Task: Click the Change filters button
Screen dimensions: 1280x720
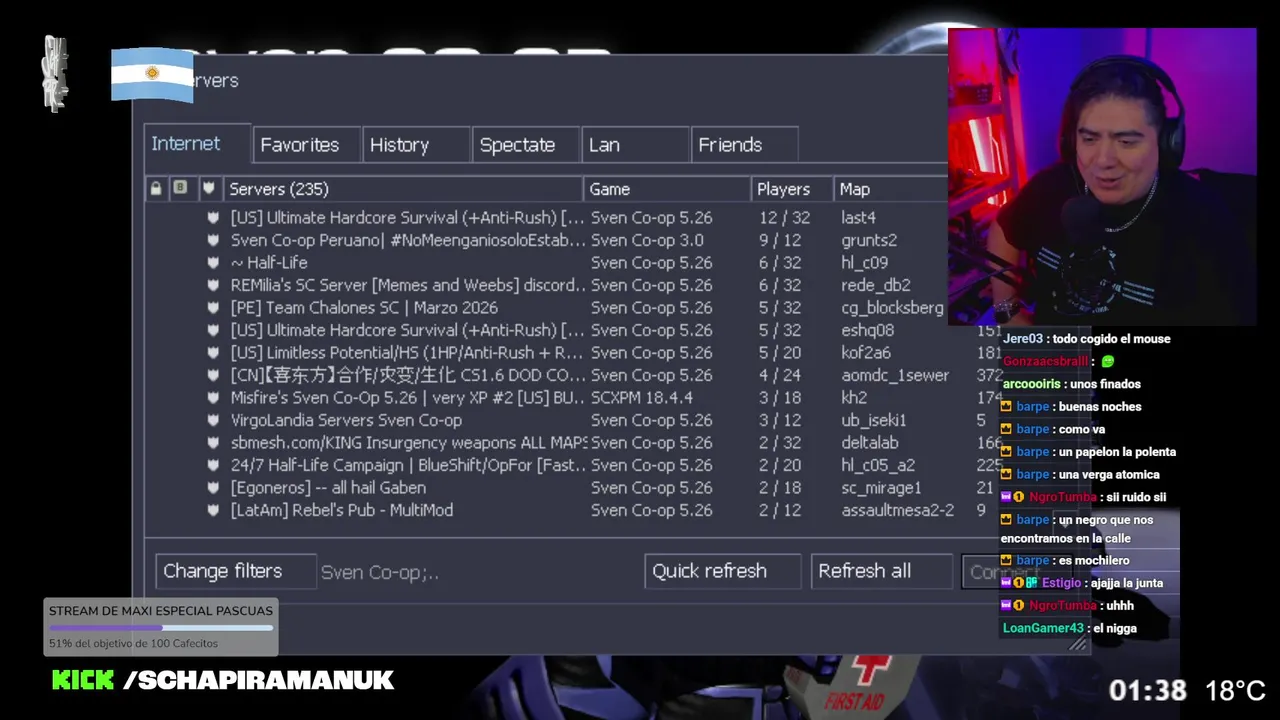Action: pyautogui.click(x=236, y=571)
